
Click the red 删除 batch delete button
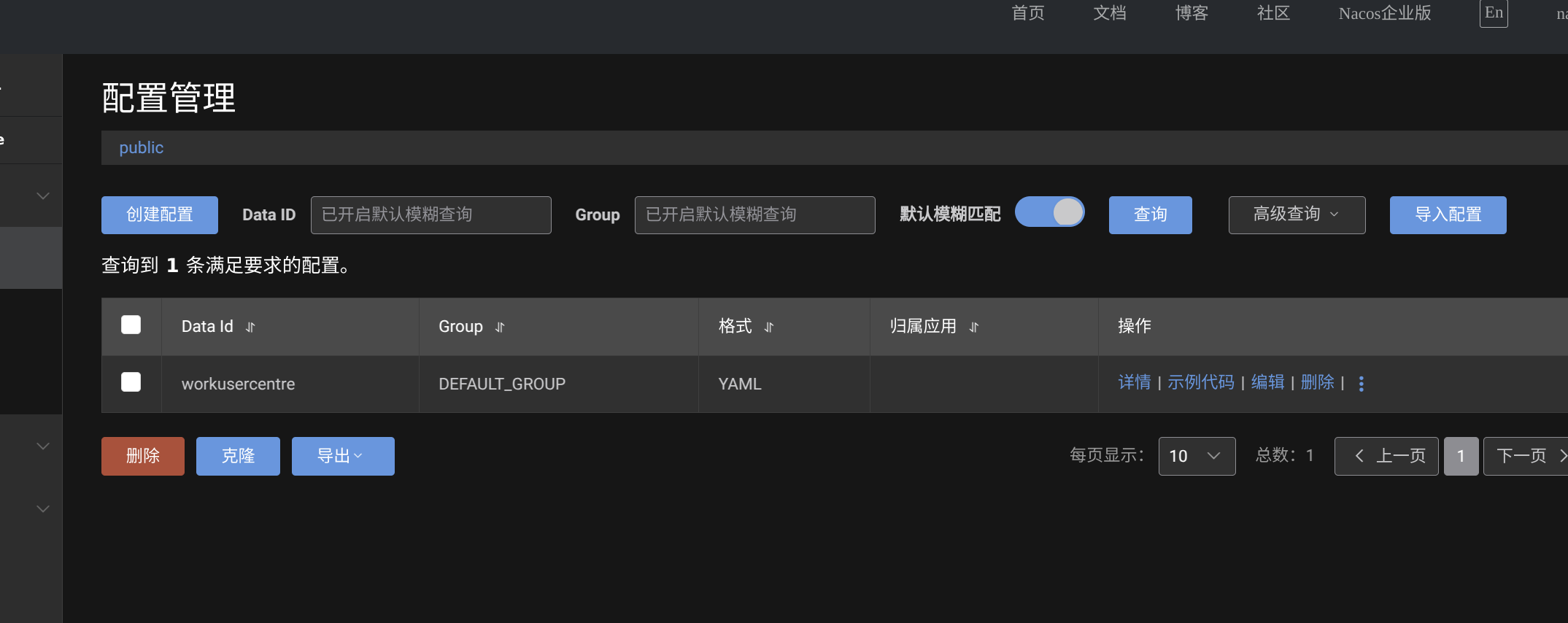tap(142, 456)
